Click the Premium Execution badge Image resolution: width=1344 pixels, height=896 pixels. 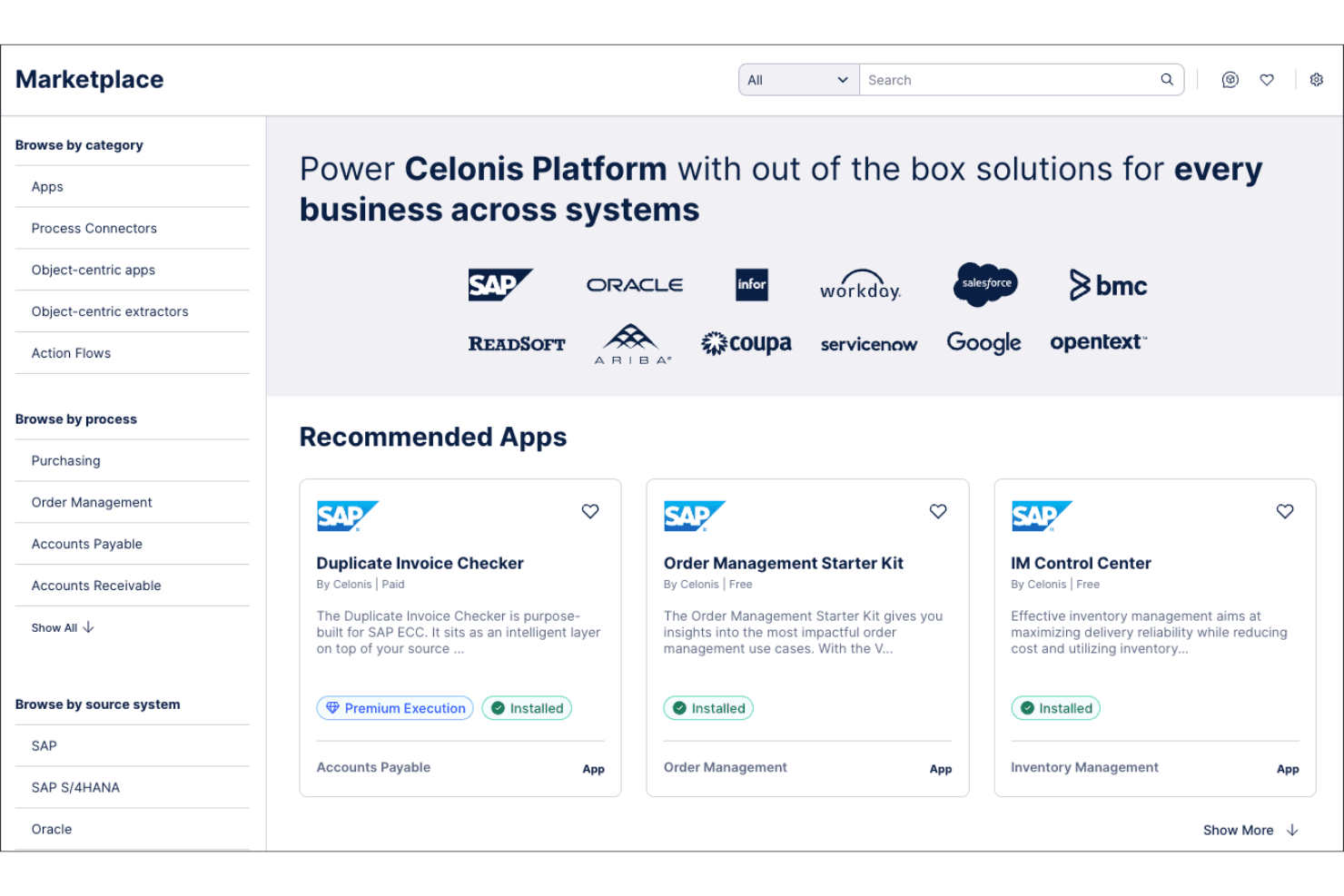click(x=395, y=708)
